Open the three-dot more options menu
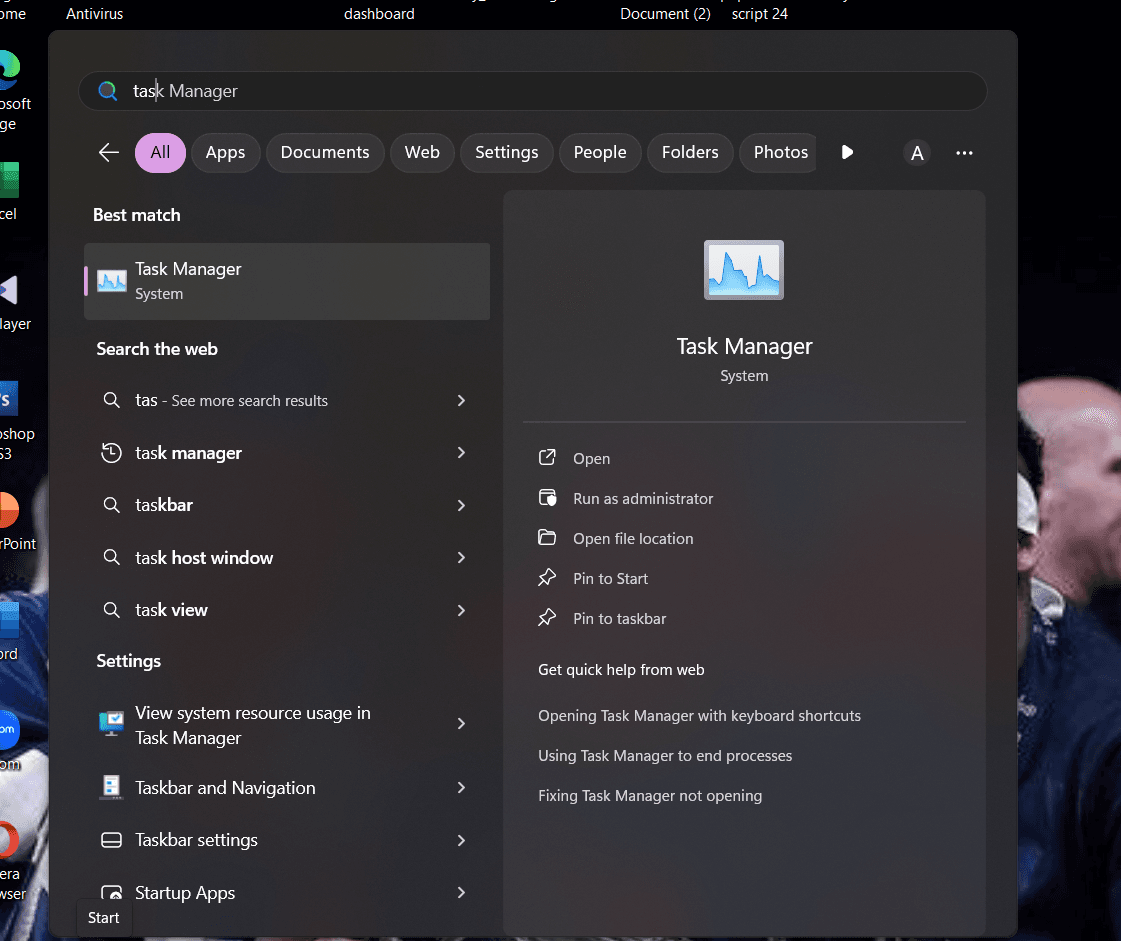 (x=964, y=153)
